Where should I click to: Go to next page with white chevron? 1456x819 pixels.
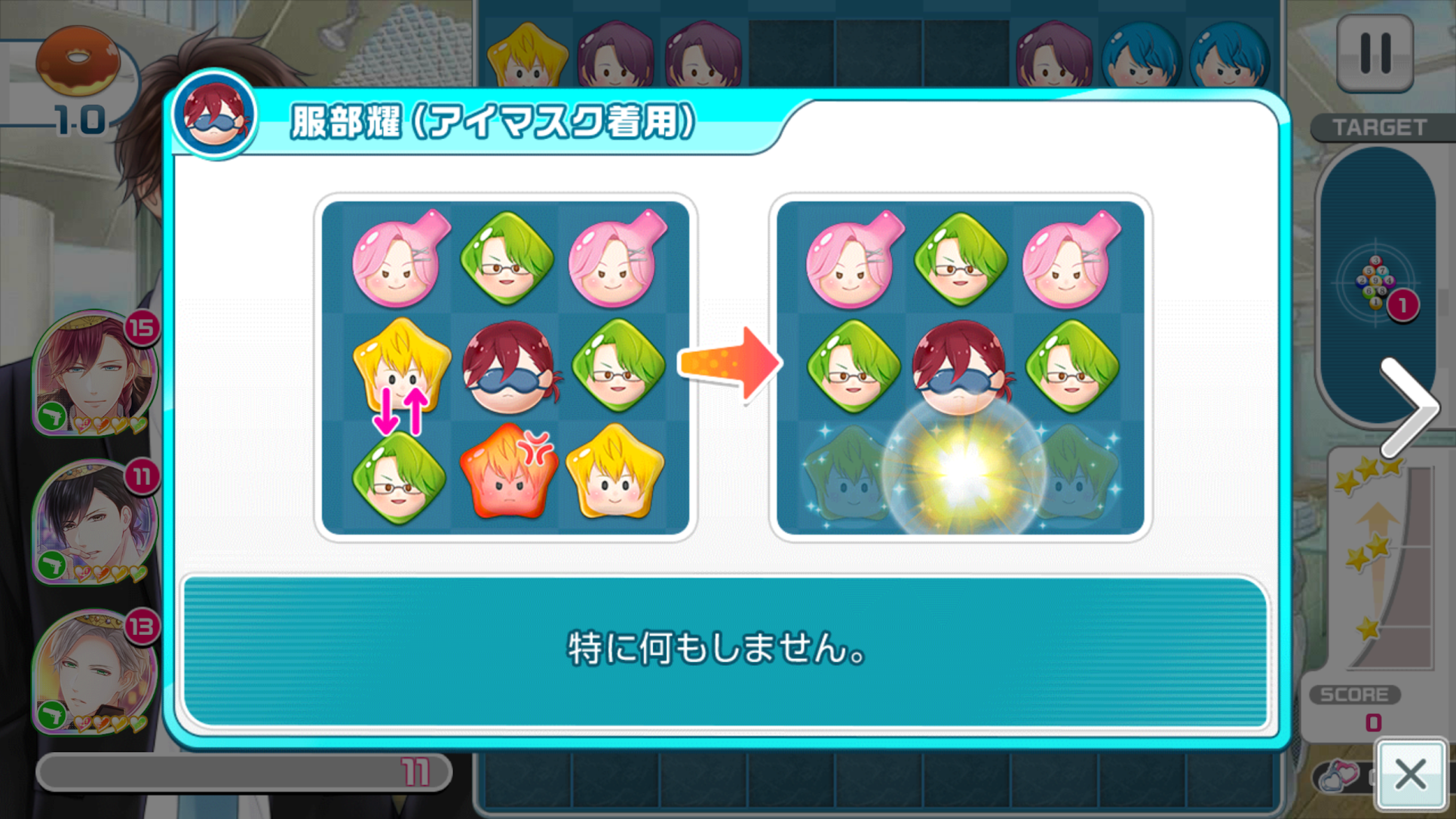1410,408
